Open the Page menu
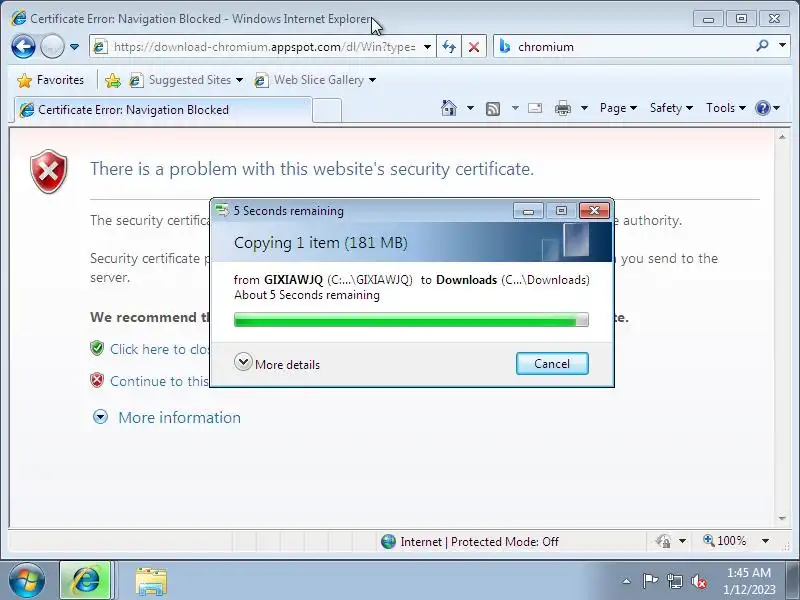This screenshot has height=600, width=800. tap(618, 108)
